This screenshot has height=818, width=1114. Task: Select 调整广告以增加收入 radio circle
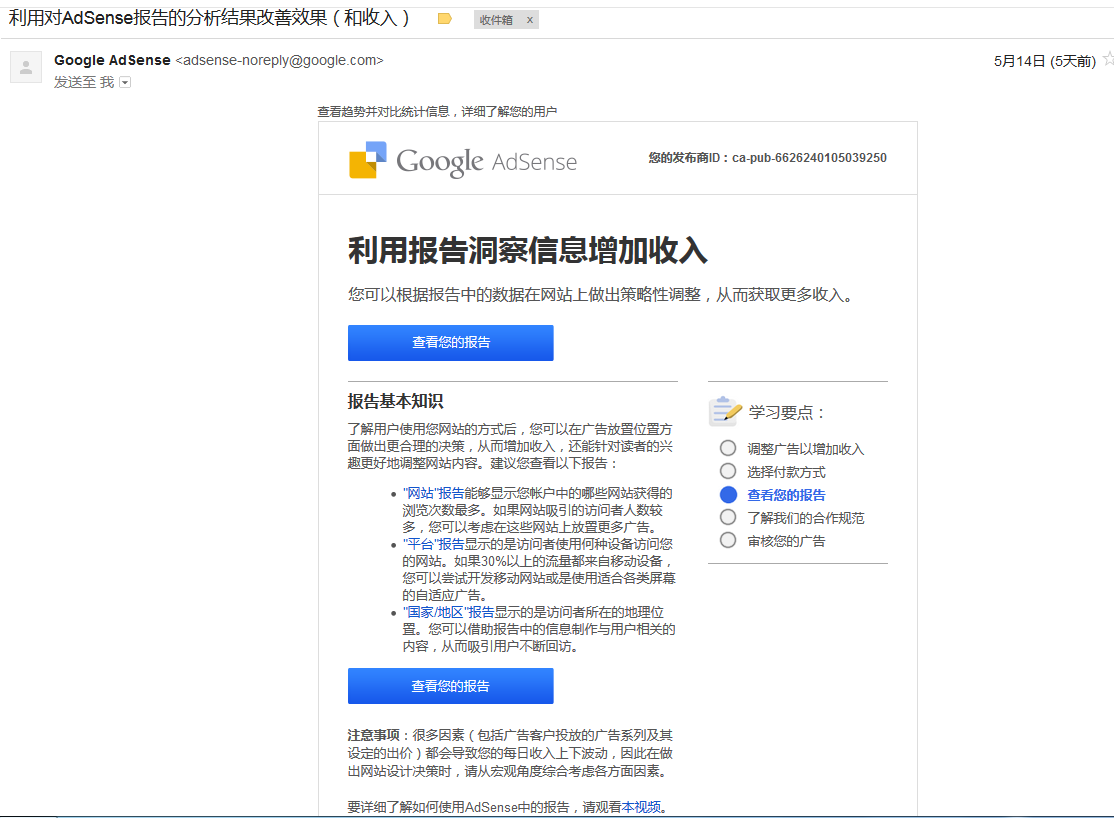(728, 448)
